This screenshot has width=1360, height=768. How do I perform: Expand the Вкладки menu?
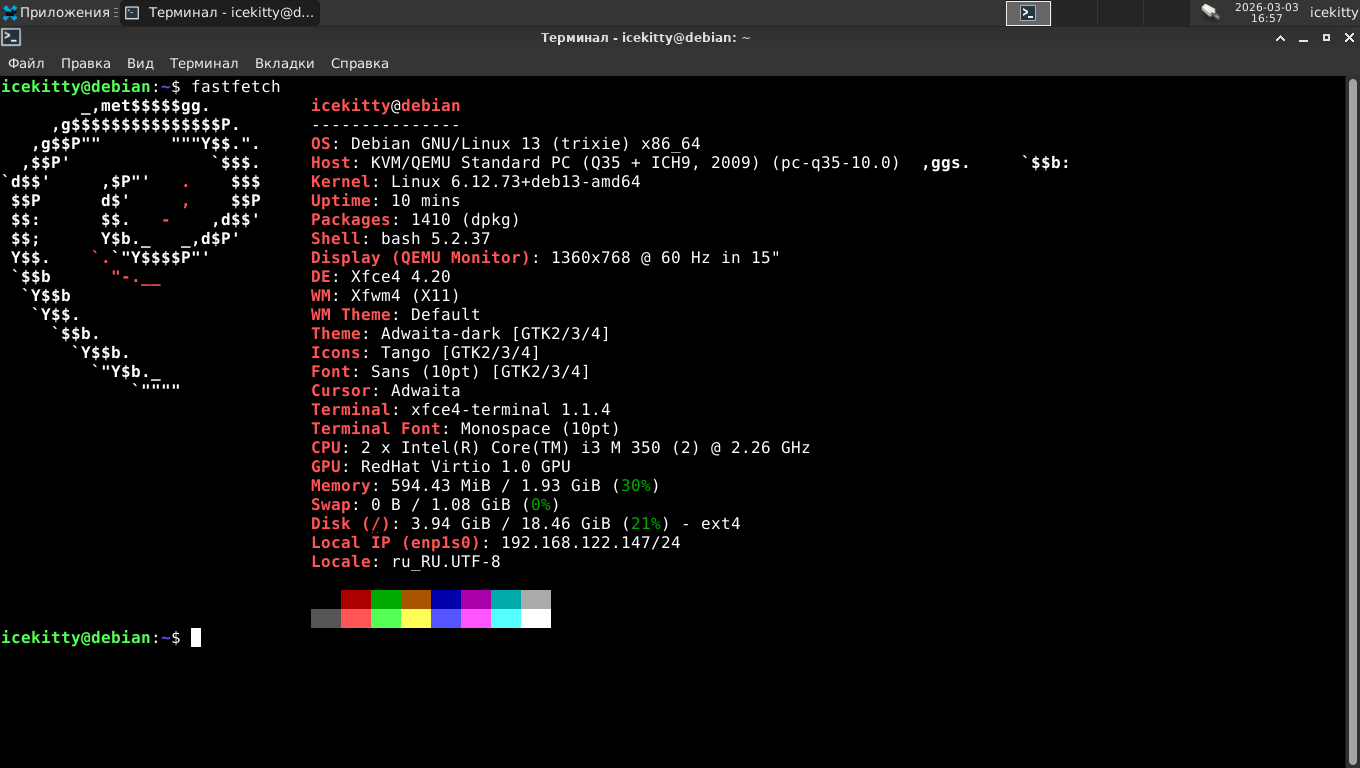pos(284,63)
